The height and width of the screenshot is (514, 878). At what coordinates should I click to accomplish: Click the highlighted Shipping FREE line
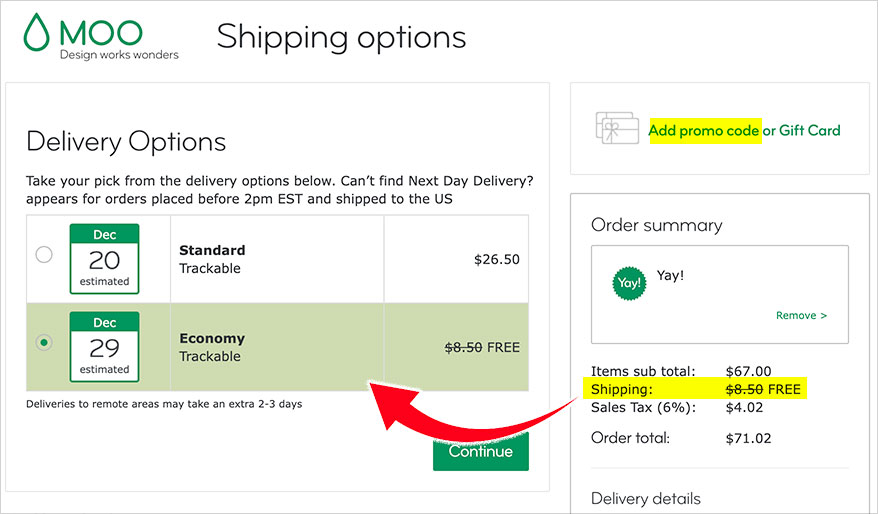click(x=694, y=389)
